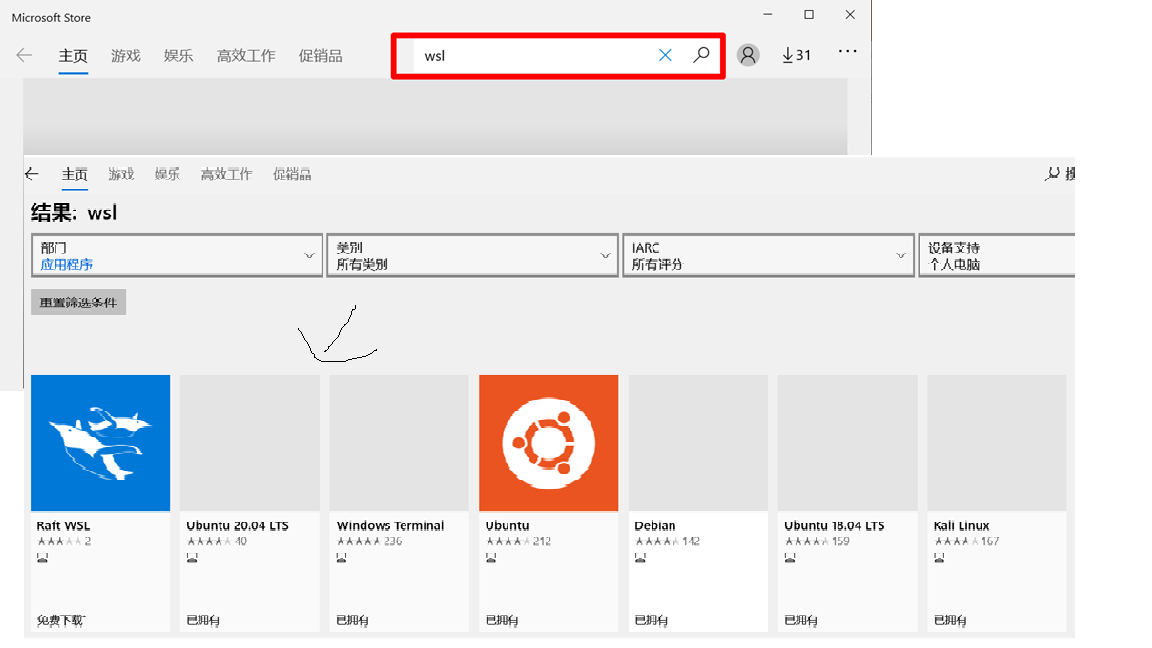Open the Raft WSL app tile image
Screen dimensions: 1152x648
click(x=101, y=443)
